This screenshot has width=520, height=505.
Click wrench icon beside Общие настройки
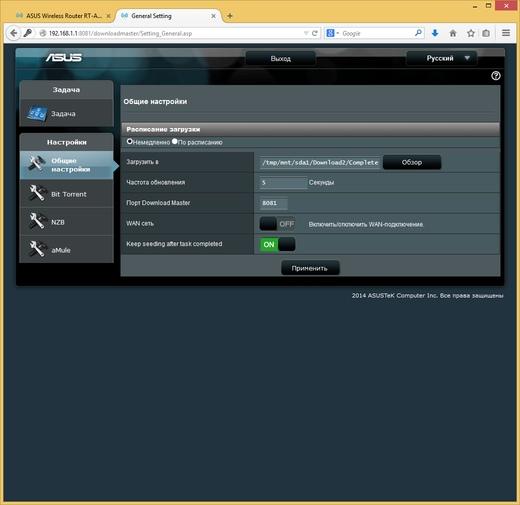coord(37,164)
